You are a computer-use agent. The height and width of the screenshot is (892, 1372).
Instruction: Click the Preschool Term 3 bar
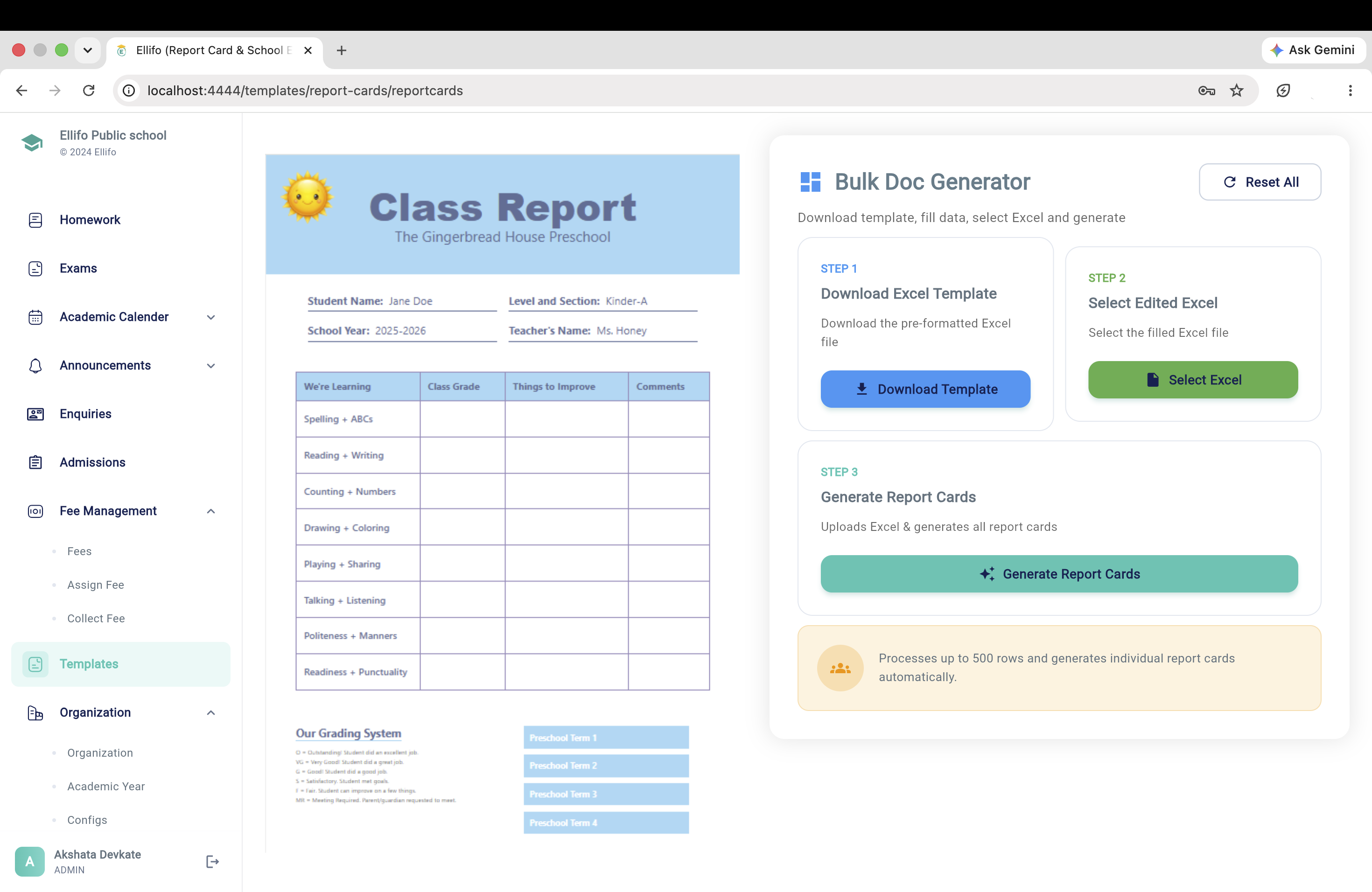pos(606,794)
